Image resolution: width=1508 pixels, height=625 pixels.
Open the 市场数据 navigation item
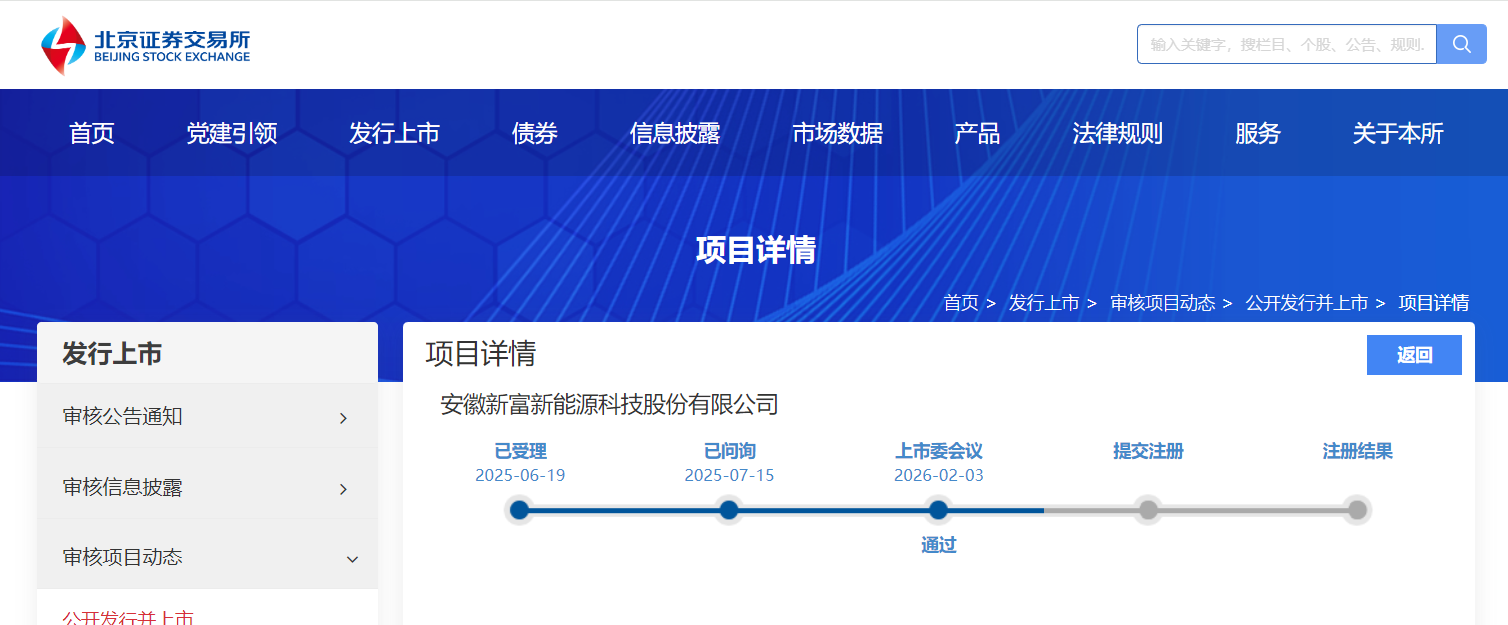coord(838,133)
